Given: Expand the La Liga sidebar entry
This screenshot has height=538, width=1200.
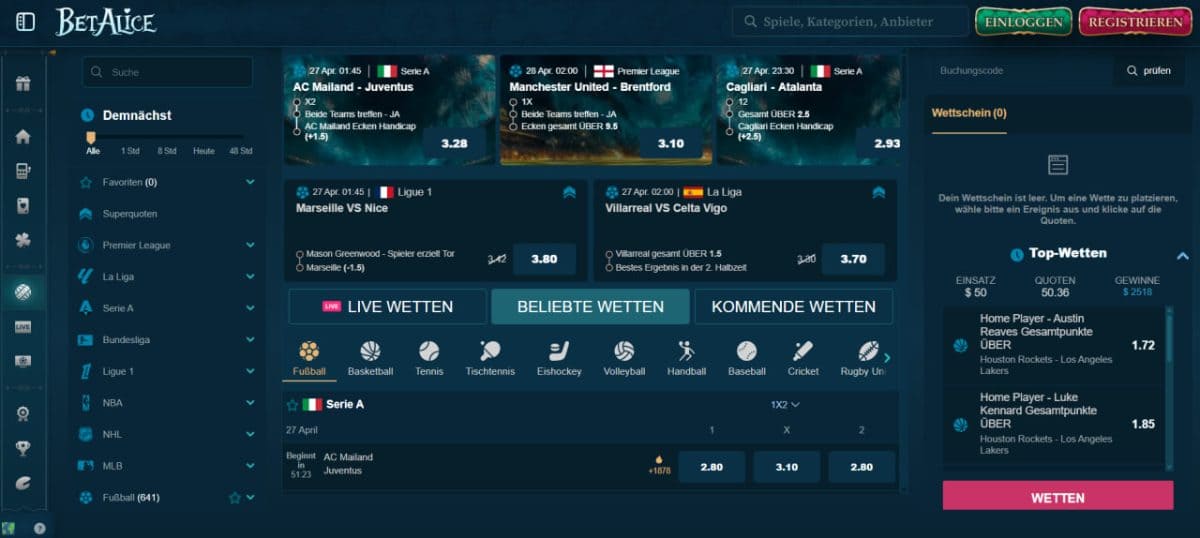Looking at the screenshot, I should [x=250, y=277].
